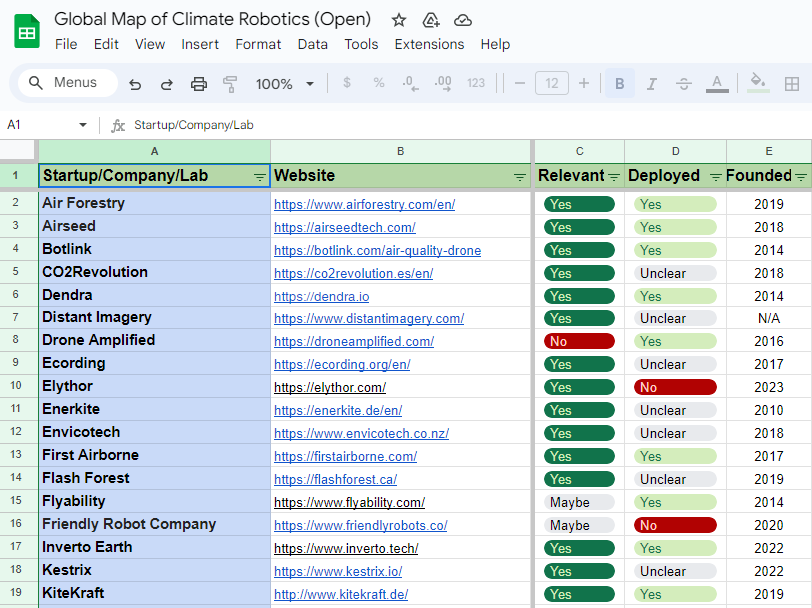This screenshot has width=812, height=608.
Task: Rename the Global Map of Climate Robotics title
Action: (x=213, y=19)
